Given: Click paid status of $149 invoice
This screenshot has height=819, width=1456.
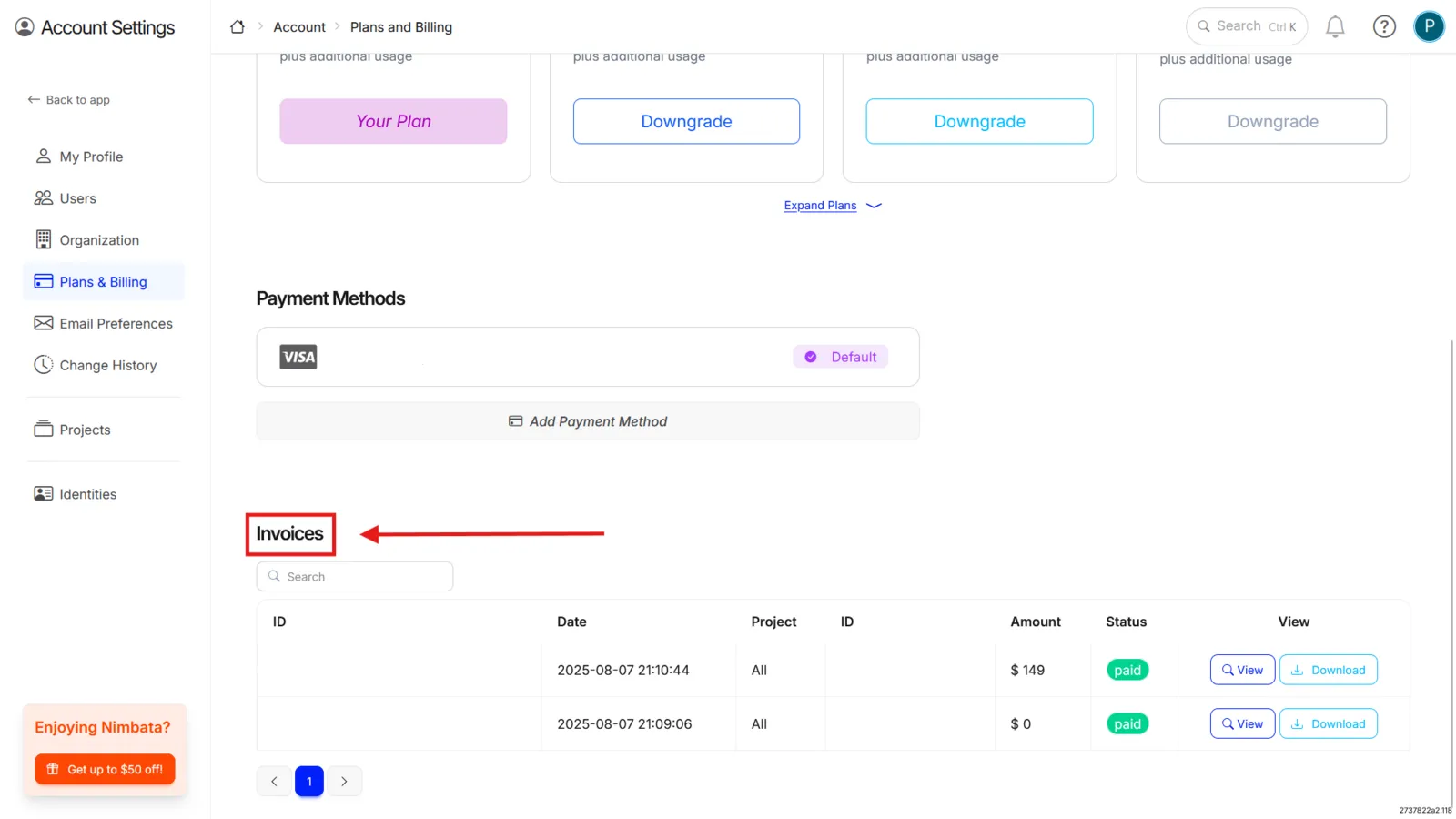Looking at the screenshot, I should tap(1127, 670).
